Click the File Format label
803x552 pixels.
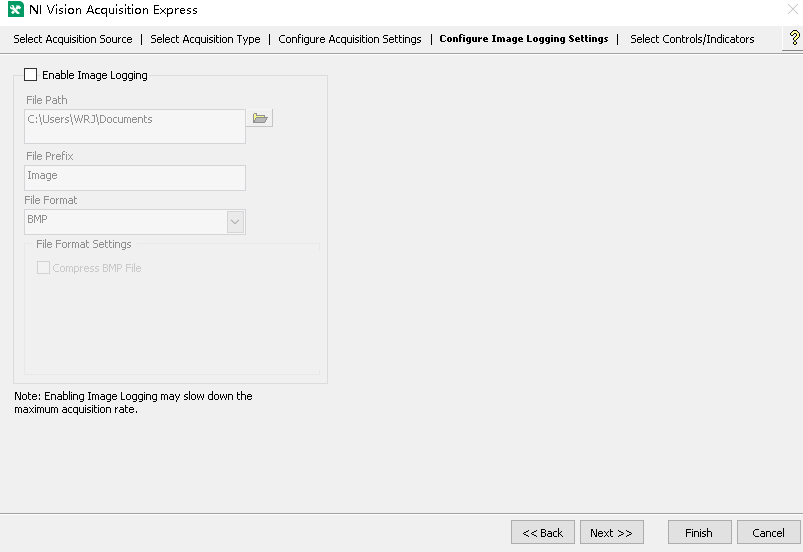(x=51, y=200)
